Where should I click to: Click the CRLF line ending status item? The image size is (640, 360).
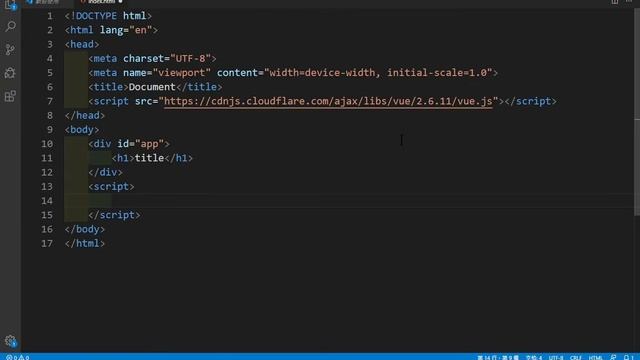[x=576, y=357]
